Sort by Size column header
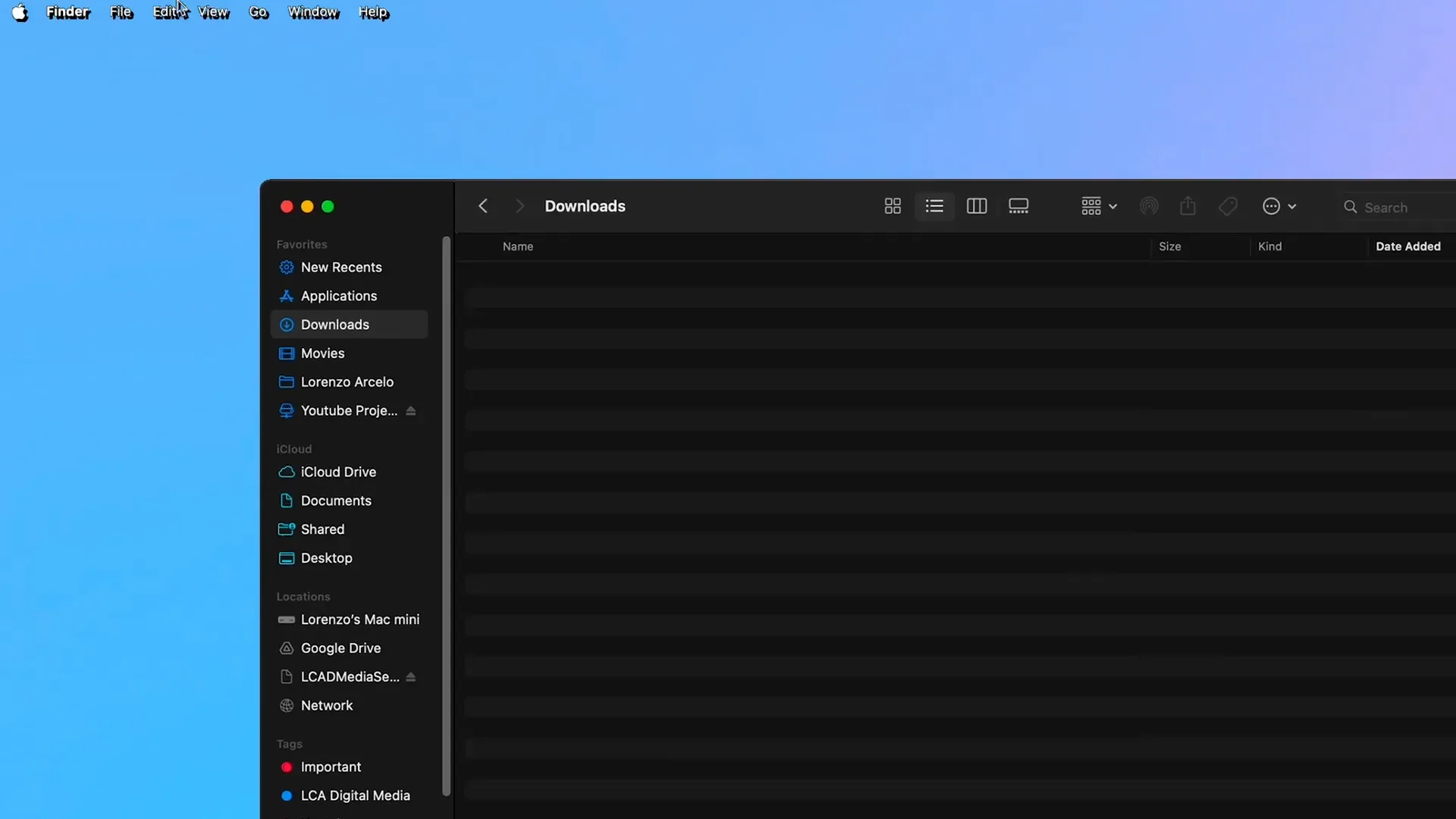This screenshot has width=1456, height=819. pyautogui.click(x=1170, y=246)
